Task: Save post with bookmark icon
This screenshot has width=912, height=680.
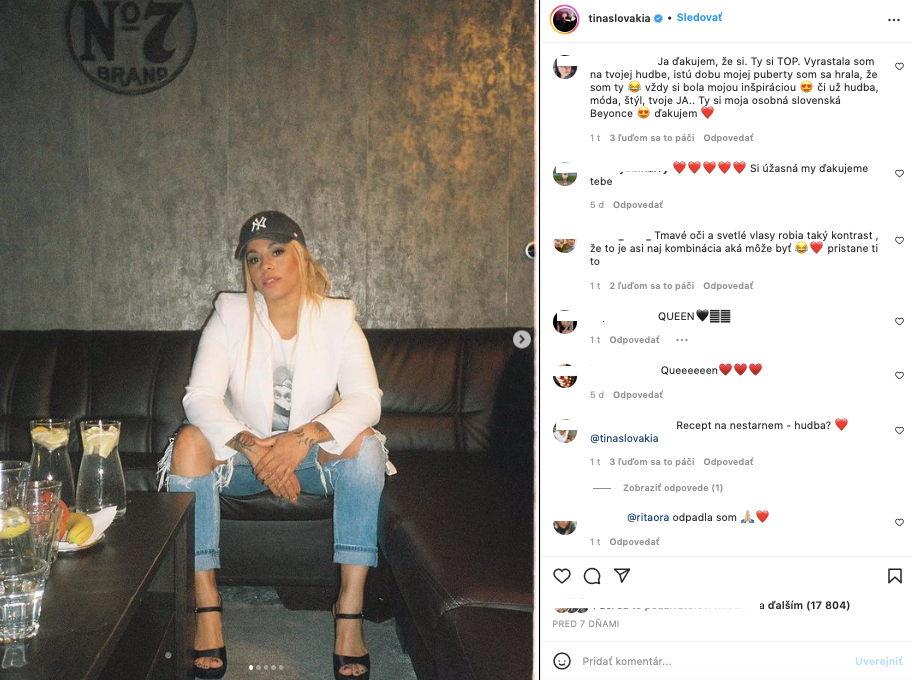Action: pyautogui.click(x=895, y=576)
